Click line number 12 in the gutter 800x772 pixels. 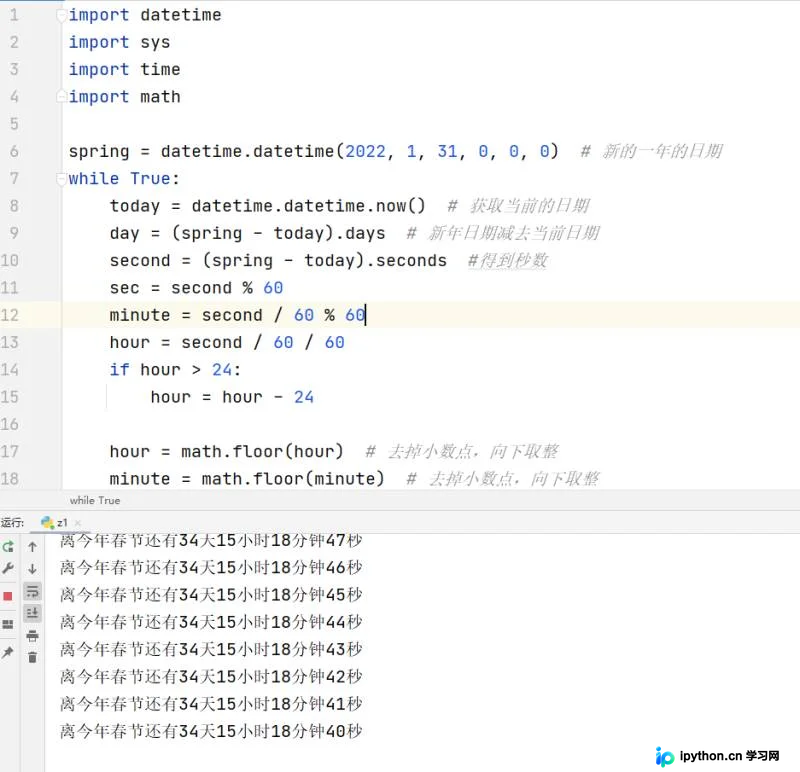coord(10,315)
